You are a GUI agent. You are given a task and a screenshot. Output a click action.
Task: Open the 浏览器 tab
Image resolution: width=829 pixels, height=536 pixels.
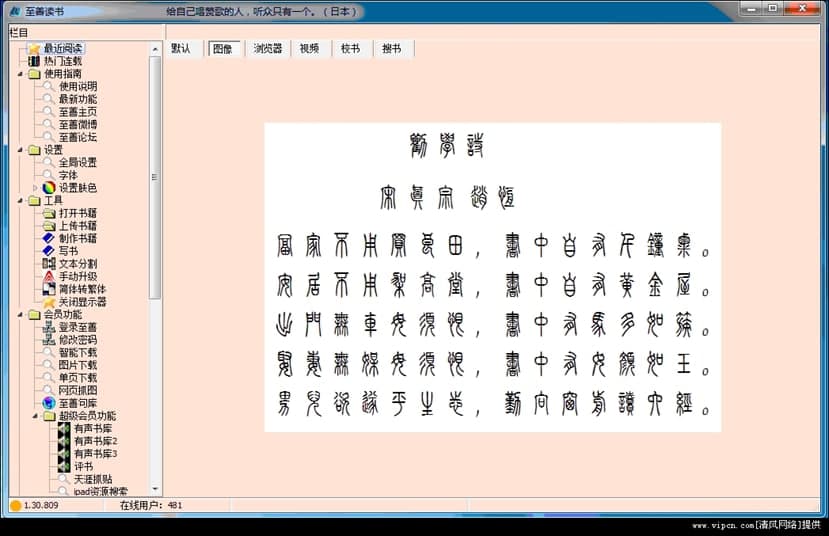click(268, 49)
